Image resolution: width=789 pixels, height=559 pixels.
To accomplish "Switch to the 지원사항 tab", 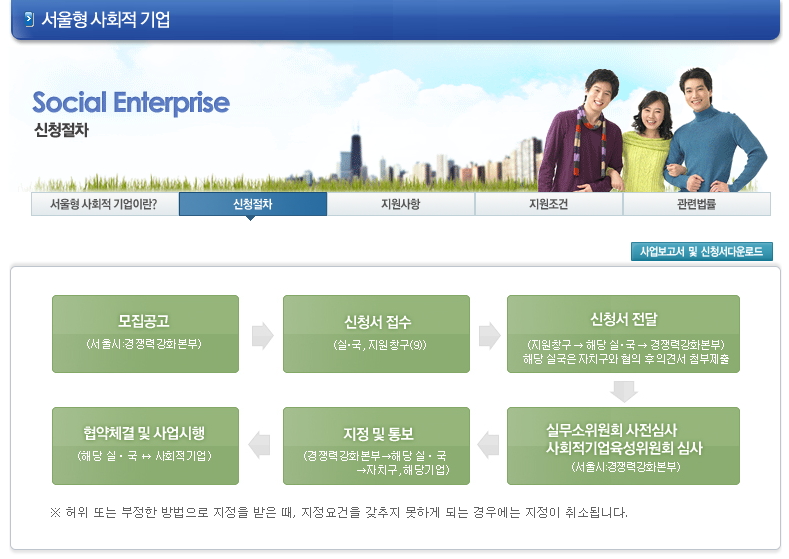I will coord(400,204).
